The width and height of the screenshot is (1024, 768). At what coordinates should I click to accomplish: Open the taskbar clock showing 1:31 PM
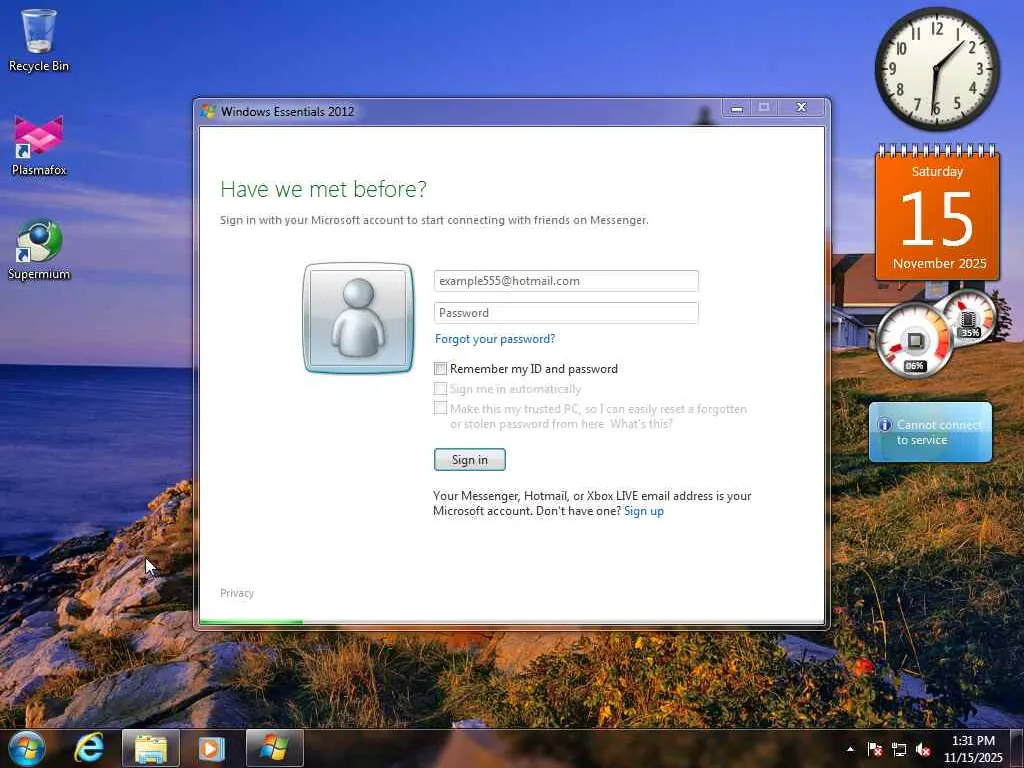pos(973,749)
